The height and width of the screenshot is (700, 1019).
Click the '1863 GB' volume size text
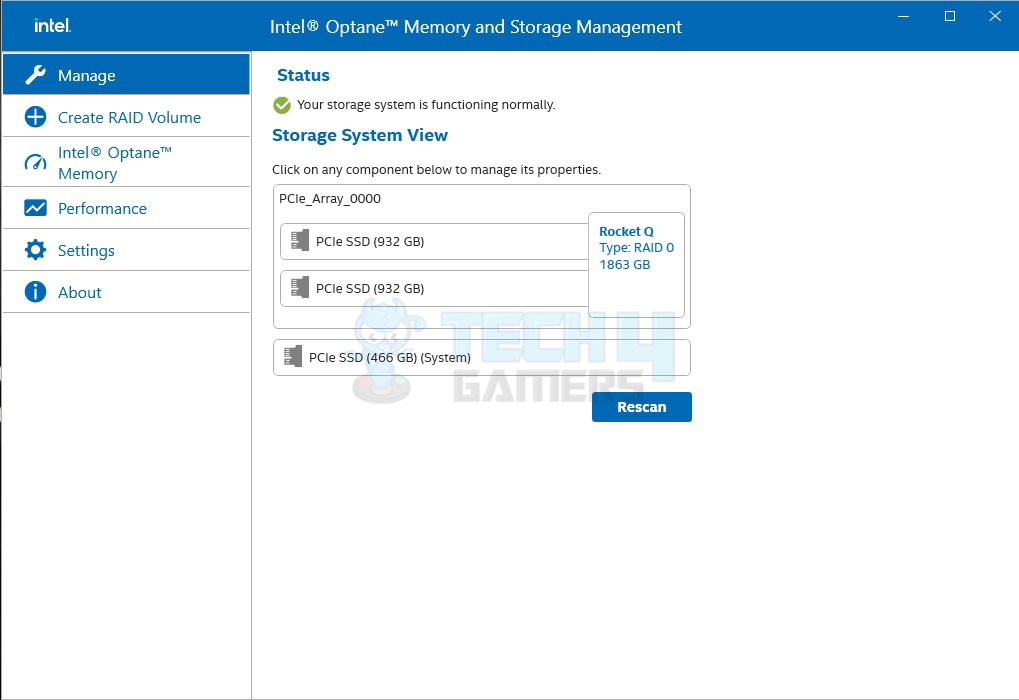[x=625, y=265]
